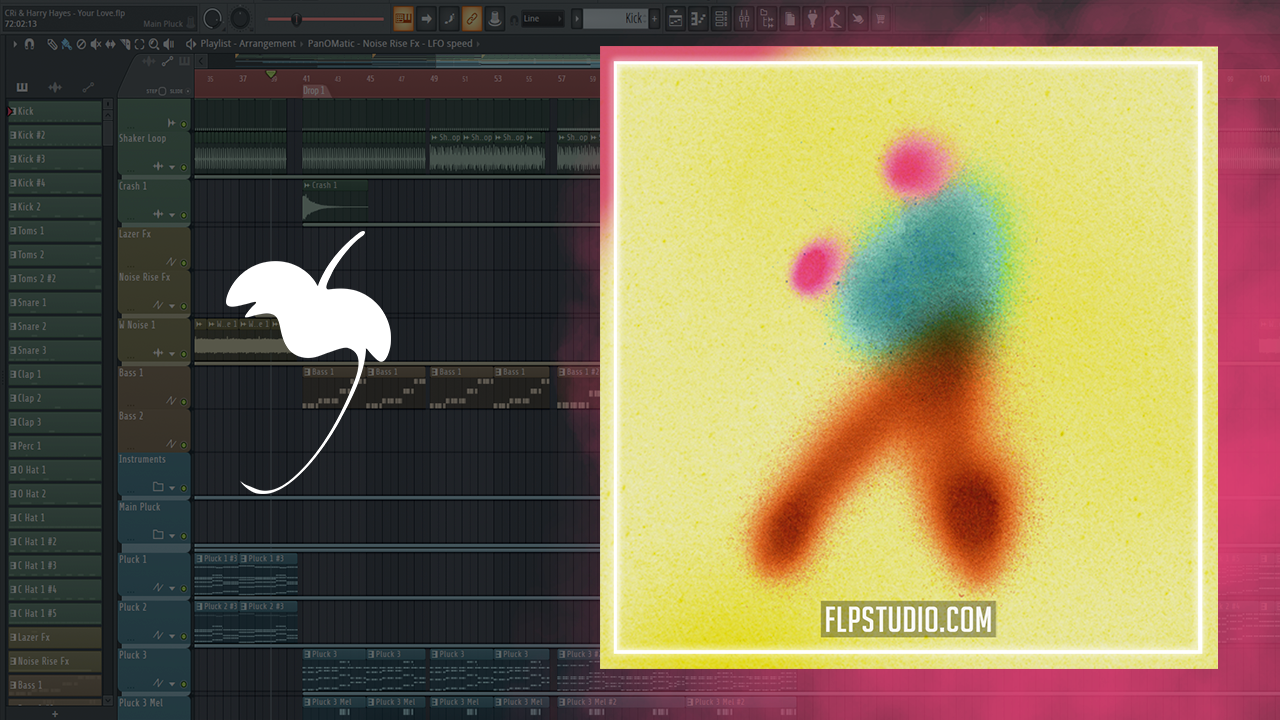Toggle the playlist magnet snap icon

[29, 44]
